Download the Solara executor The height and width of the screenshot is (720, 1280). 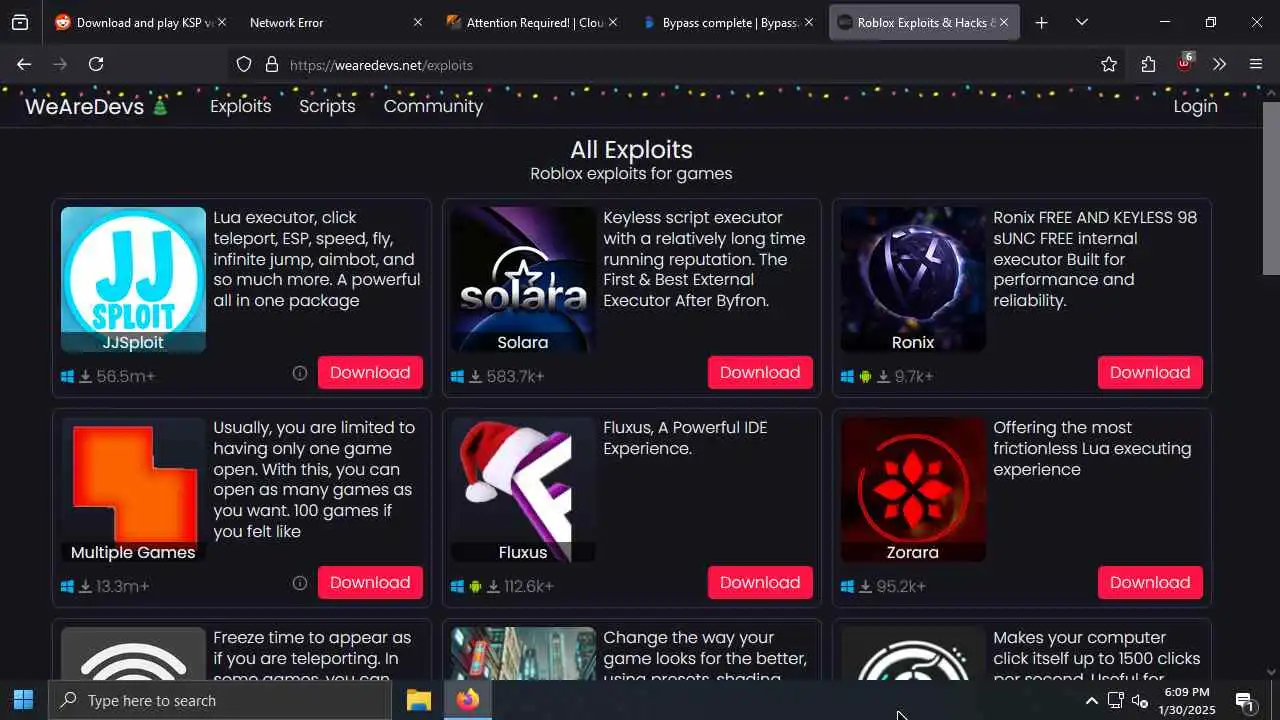click(760, 372)
